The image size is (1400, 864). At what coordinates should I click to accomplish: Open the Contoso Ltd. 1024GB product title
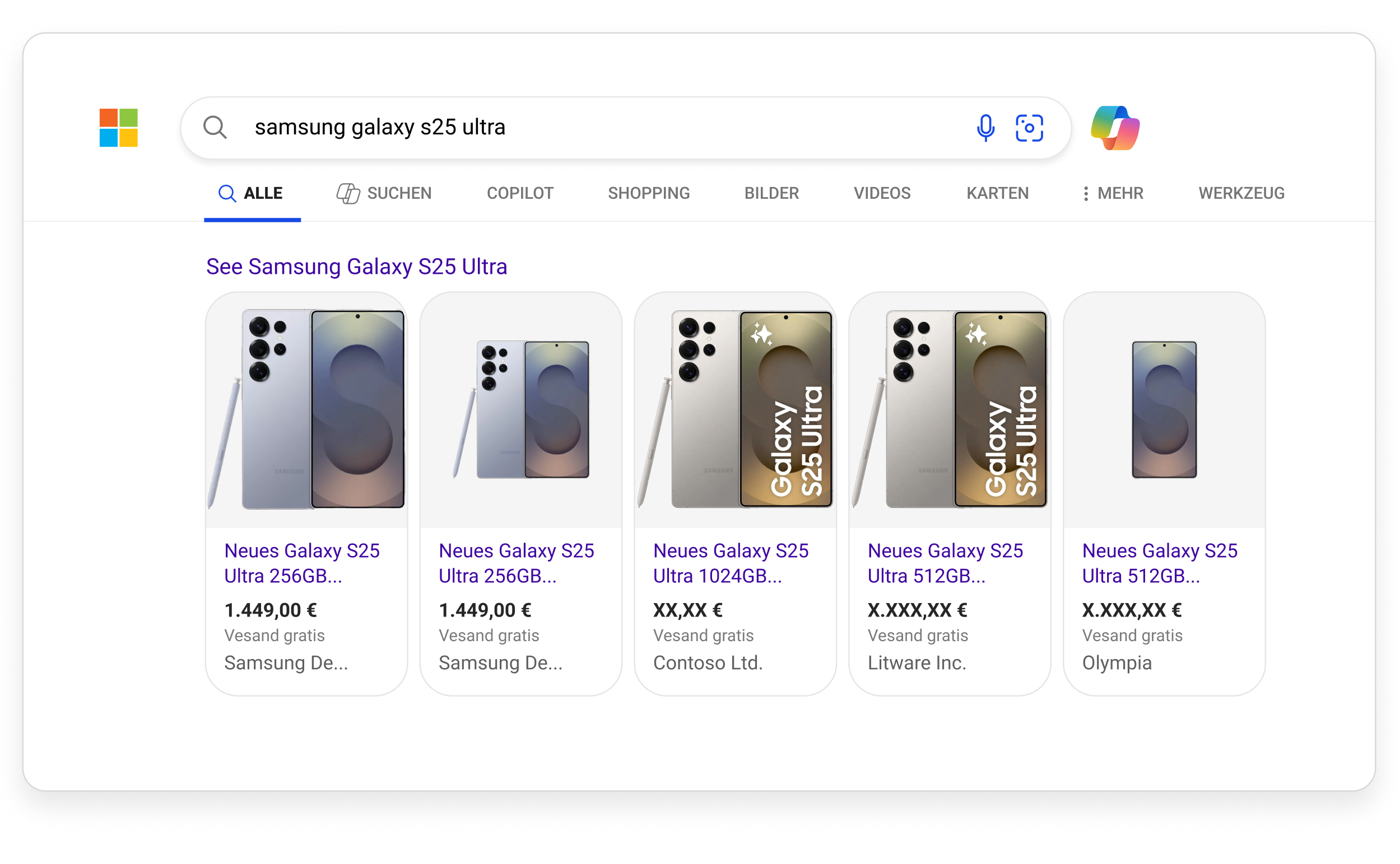pyautogui.click(x=731, y=563)
